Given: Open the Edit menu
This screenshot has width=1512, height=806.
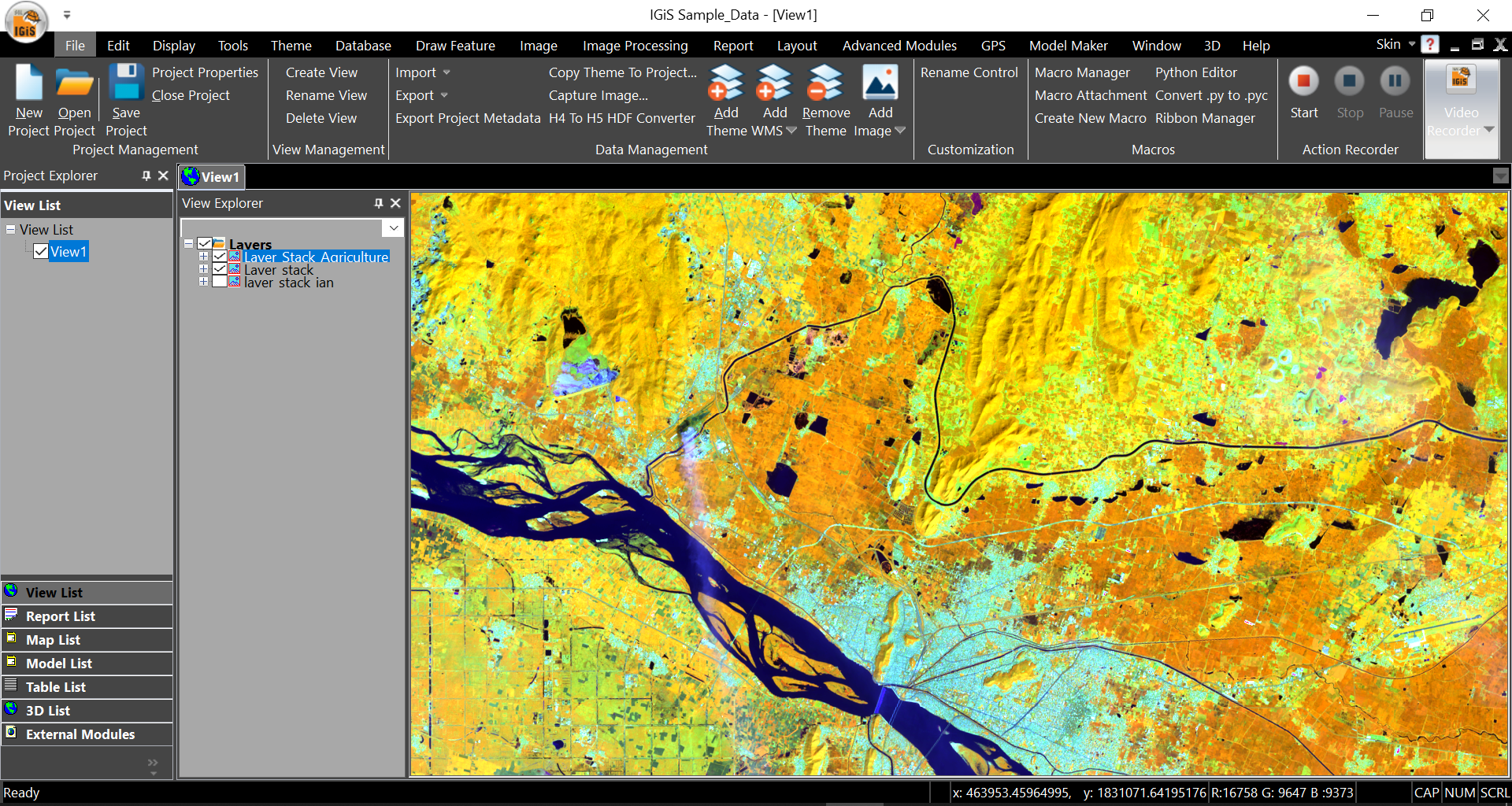Looking at the screenshot, I should click(x=118, y=46).
